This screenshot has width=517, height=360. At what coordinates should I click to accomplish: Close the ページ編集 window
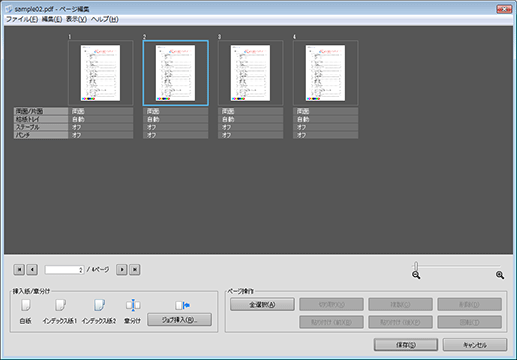pyautogui.click(x=504, y=9)
